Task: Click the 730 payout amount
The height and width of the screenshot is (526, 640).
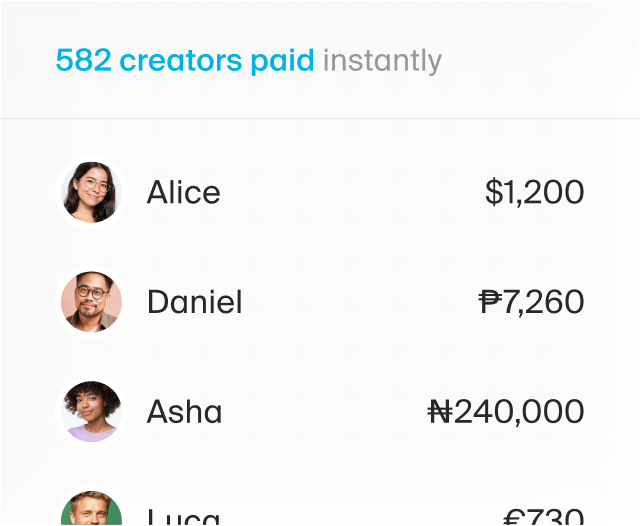Action: [x=556, y=518]
